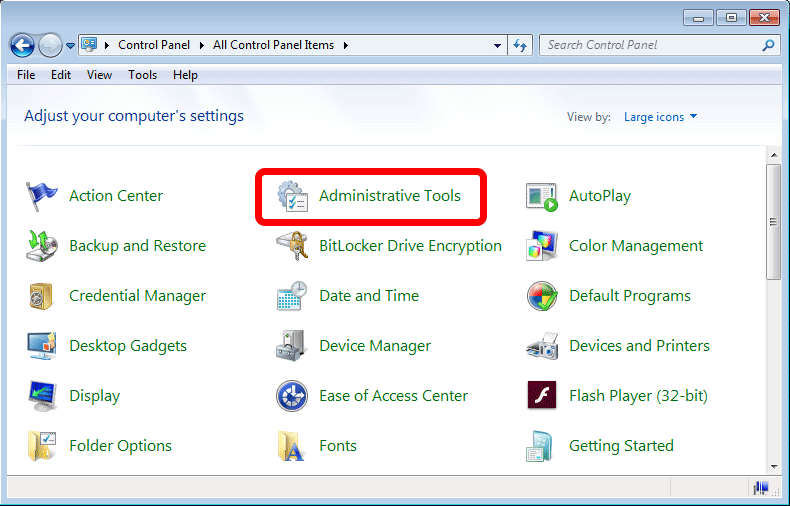
Task: Click the Backup and Restore link
Action: pyautogui.click(x=138, y=245)
